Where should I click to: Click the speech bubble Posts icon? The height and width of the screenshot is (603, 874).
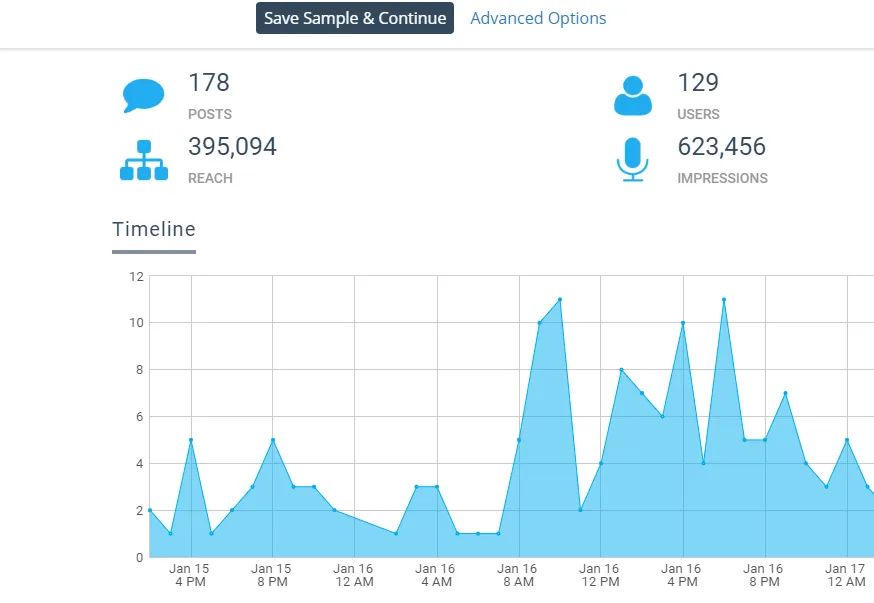point(143,96)
